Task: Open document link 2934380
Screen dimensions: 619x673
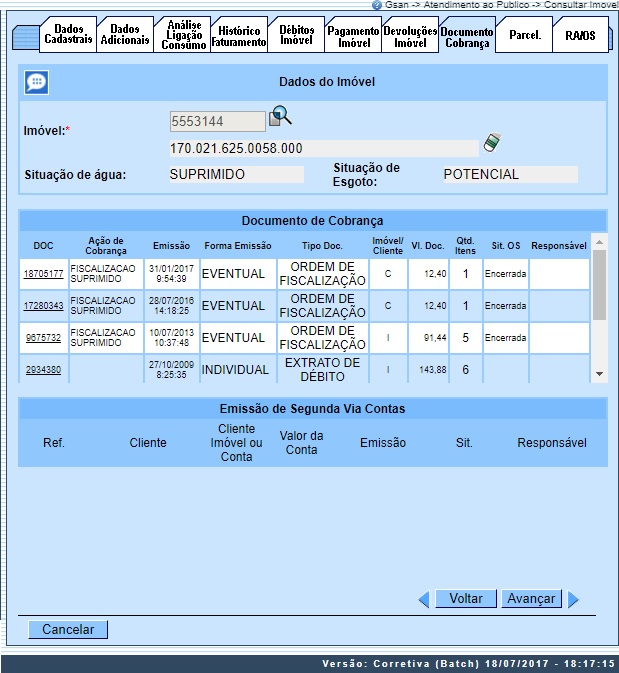Action: [x=43, y=370]
